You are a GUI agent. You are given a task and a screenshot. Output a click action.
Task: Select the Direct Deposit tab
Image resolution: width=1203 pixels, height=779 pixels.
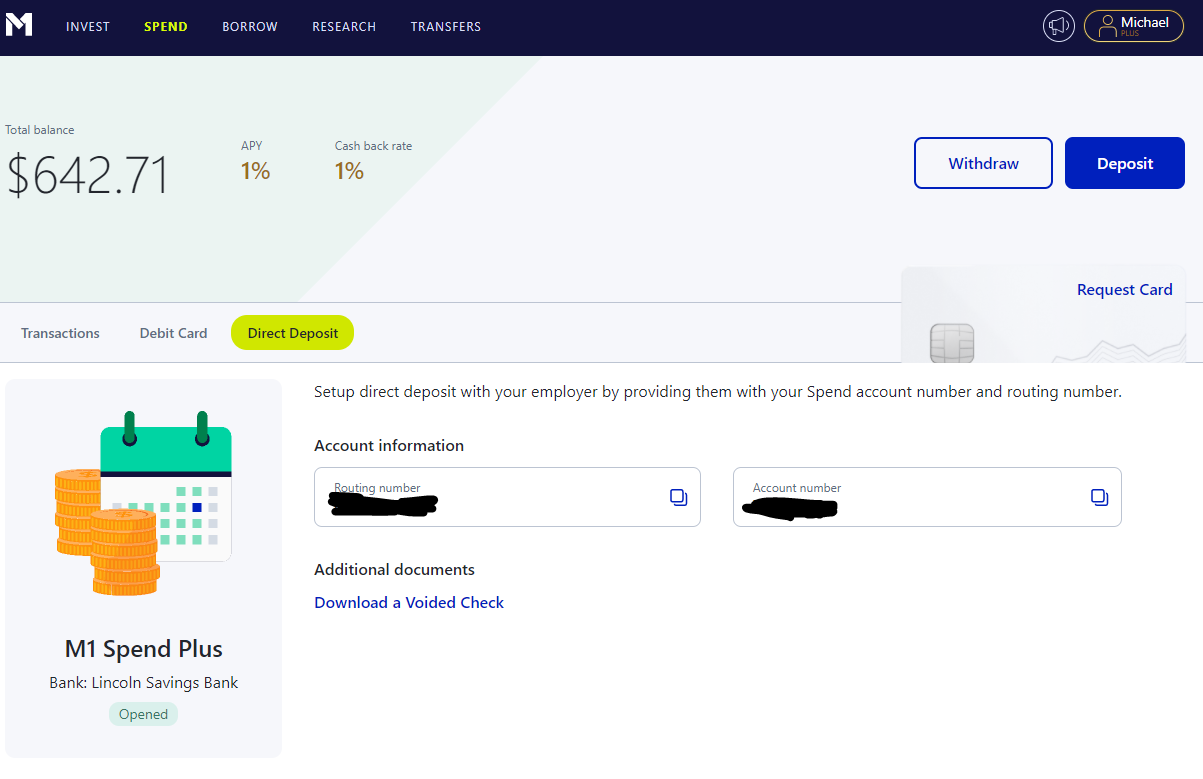tap(293, 333)
